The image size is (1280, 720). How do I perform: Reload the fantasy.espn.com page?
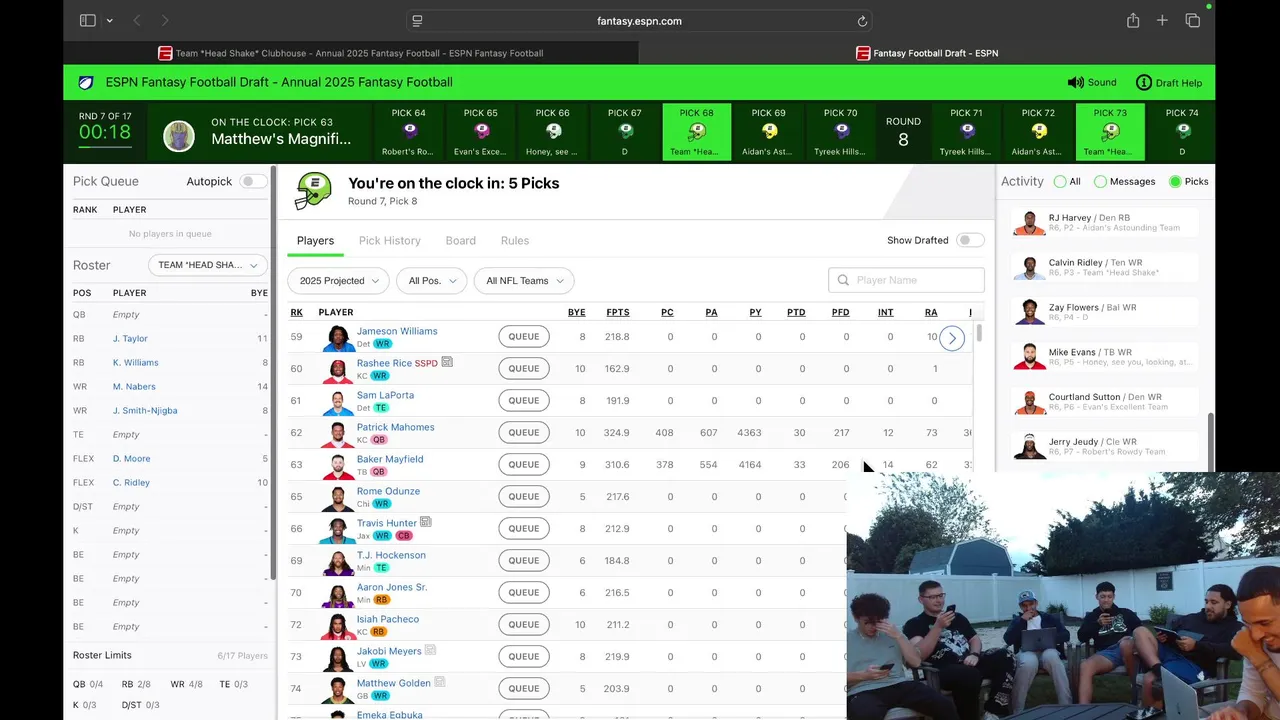tap(862, 21)
